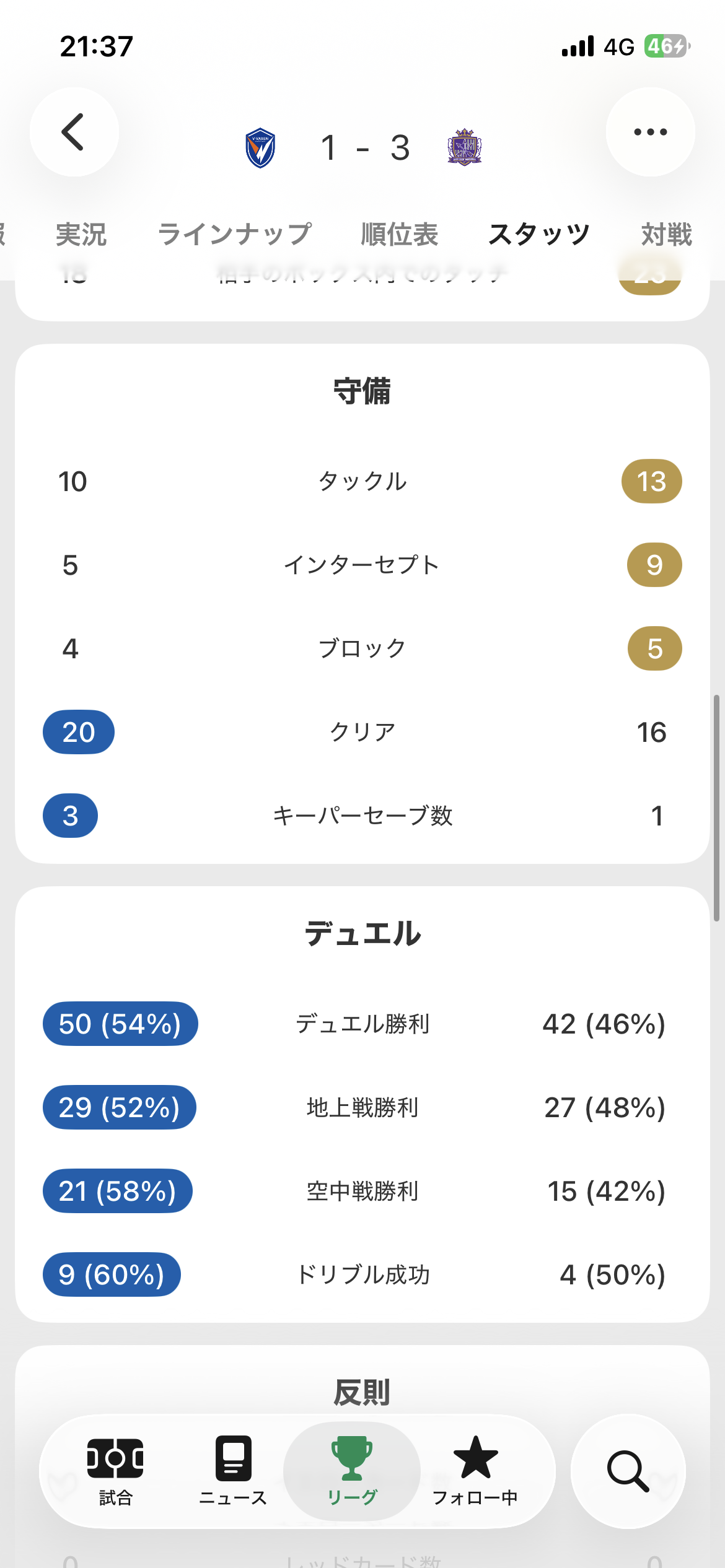Tap the purple away team crest
Viewport: 725px width, 1568px height.
click(x=464, y=147)
